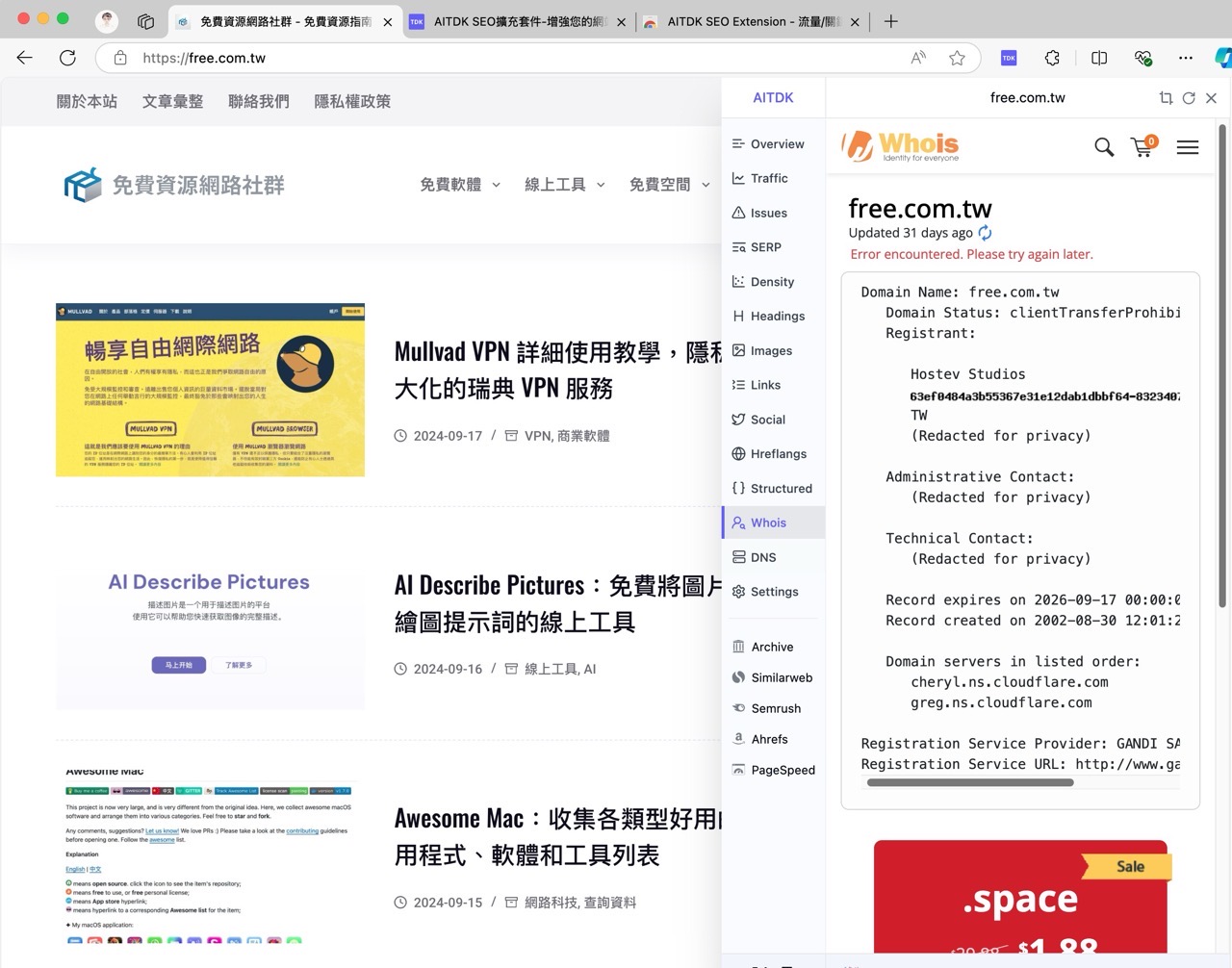Click the Whois search magnifier icon
Screen dimensions: 1232x968
pyautogui.click(x=1104, y=147)
